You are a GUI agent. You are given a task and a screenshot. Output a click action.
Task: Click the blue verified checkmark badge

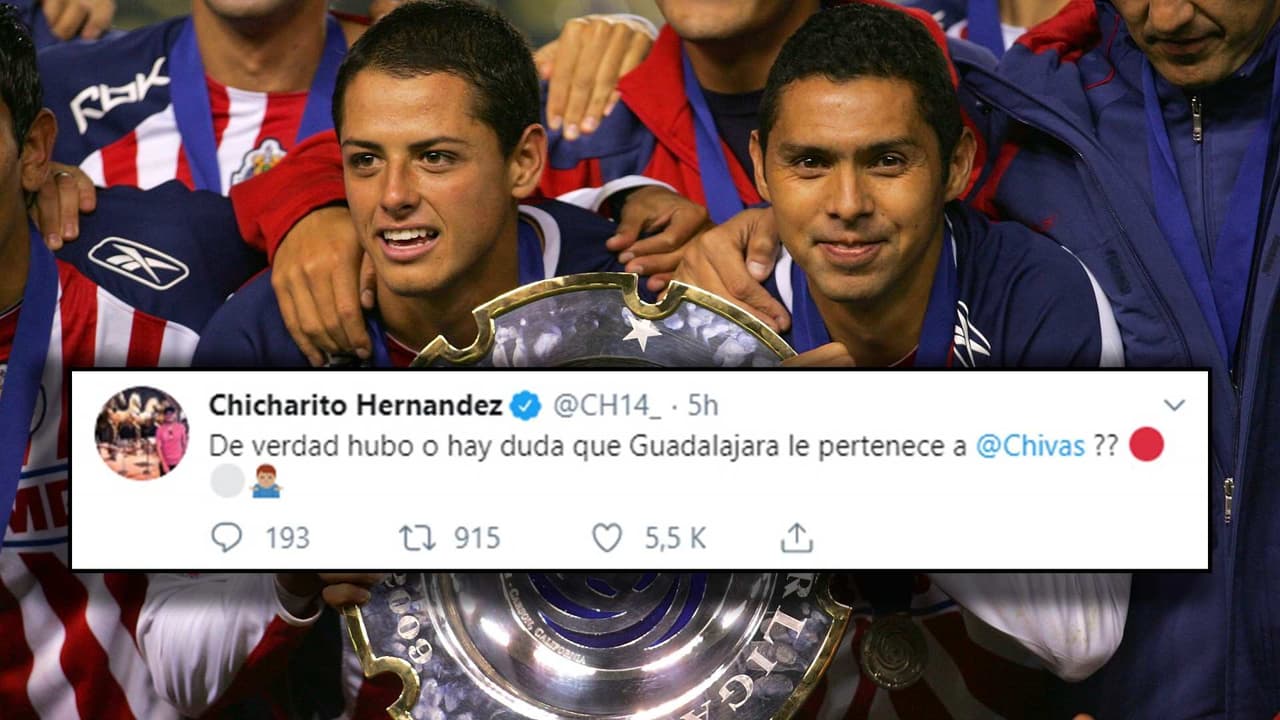click(x=526, y=405)
